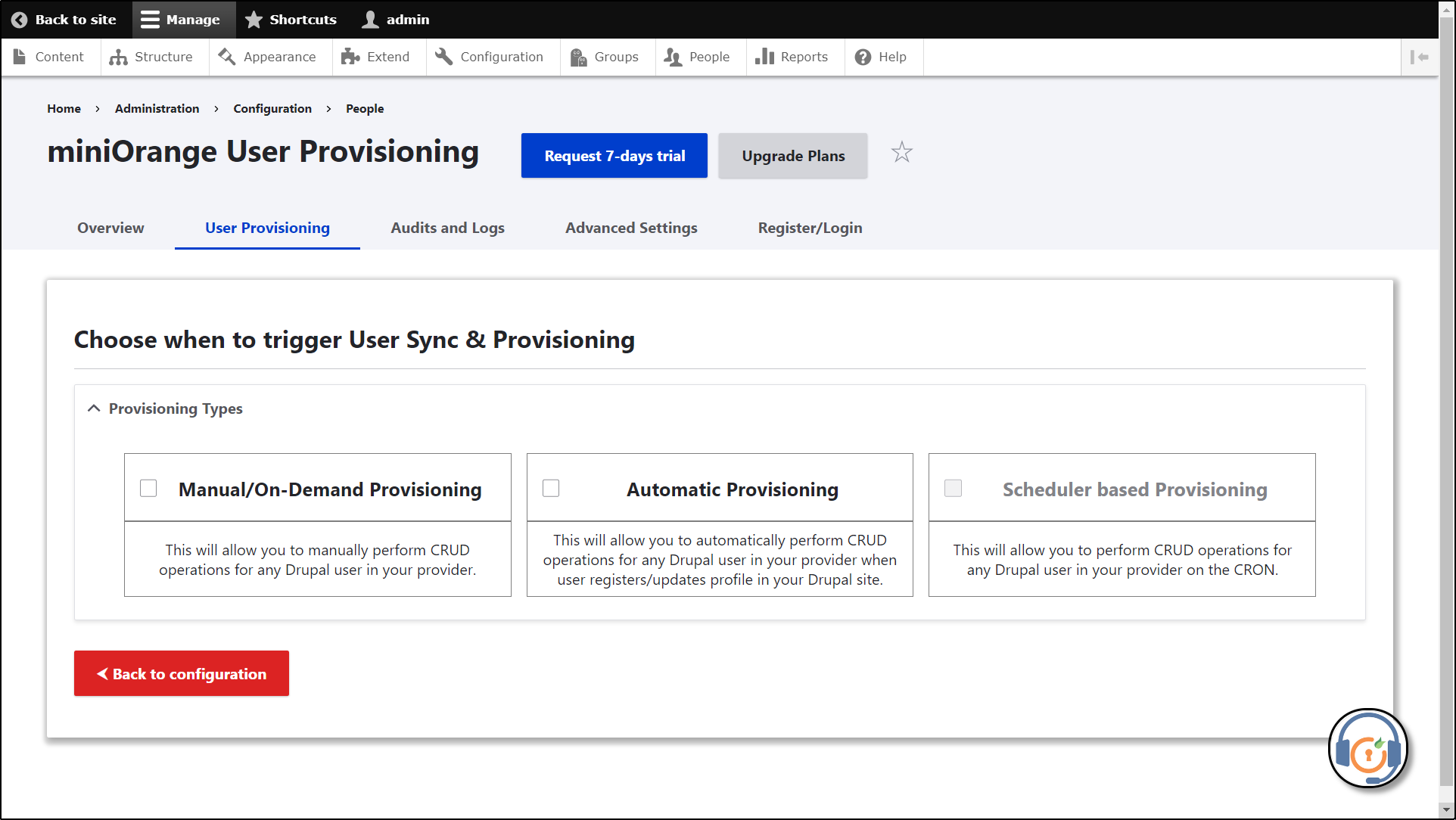Click the Content page icon
The width and height of the screenshot is (1456, 820).
(20, 57)
